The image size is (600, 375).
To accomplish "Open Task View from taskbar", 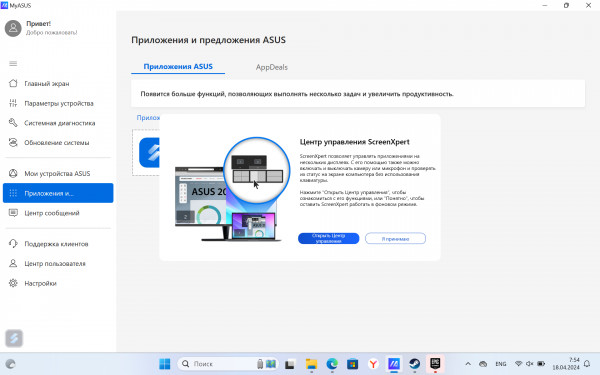I will tap(290, 364).
